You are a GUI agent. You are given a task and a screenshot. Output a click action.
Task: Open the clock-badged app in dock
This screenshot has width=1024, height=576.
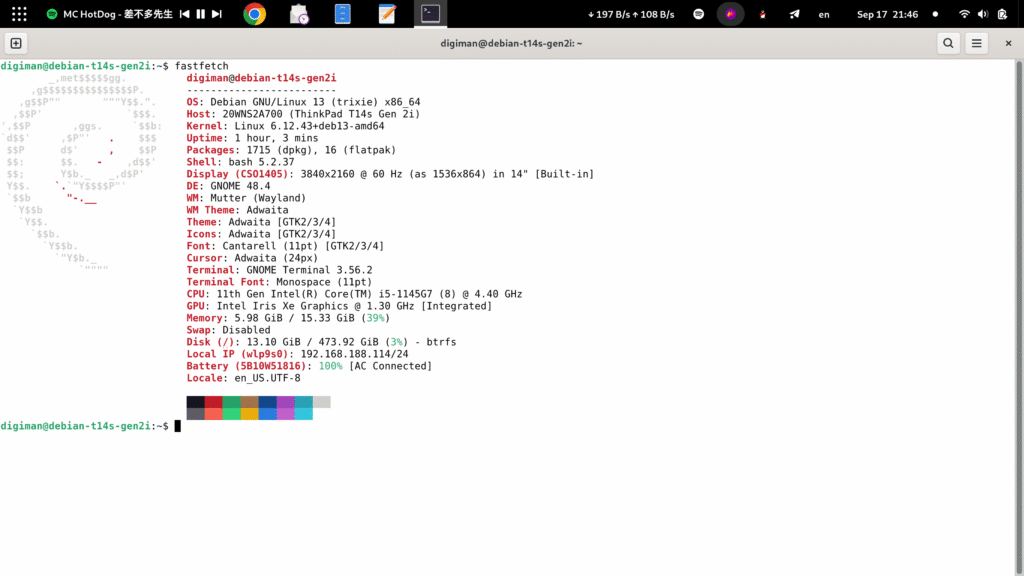(298, 14)
